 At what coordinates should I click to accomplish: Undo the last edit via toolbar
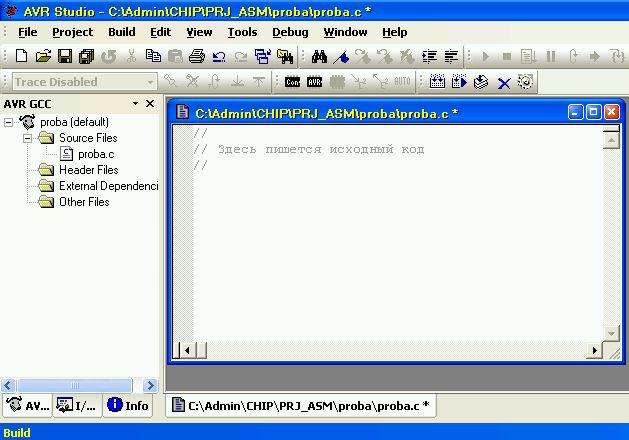pos(219,57)
